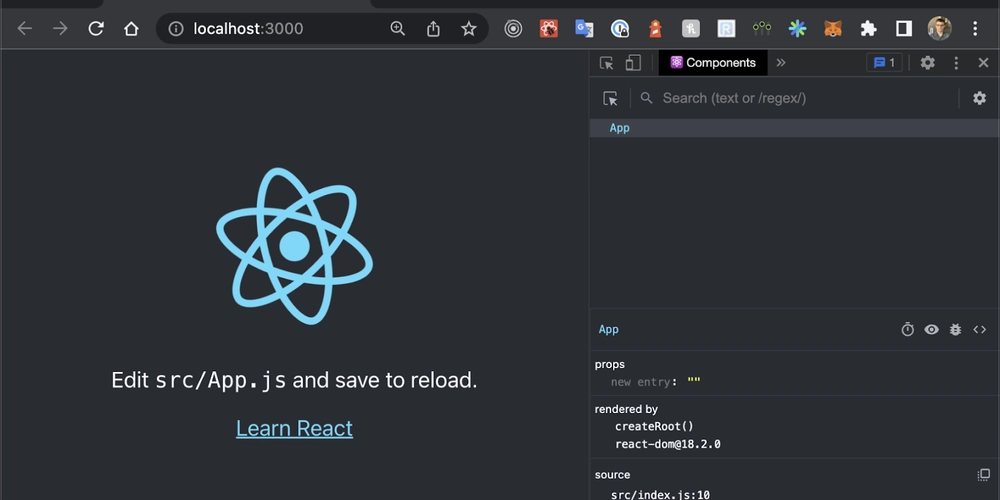Click react-dom@18.2.0 in rendered by
The height and width of the screenshot is (500, 1000).
(x=668, y=444)
